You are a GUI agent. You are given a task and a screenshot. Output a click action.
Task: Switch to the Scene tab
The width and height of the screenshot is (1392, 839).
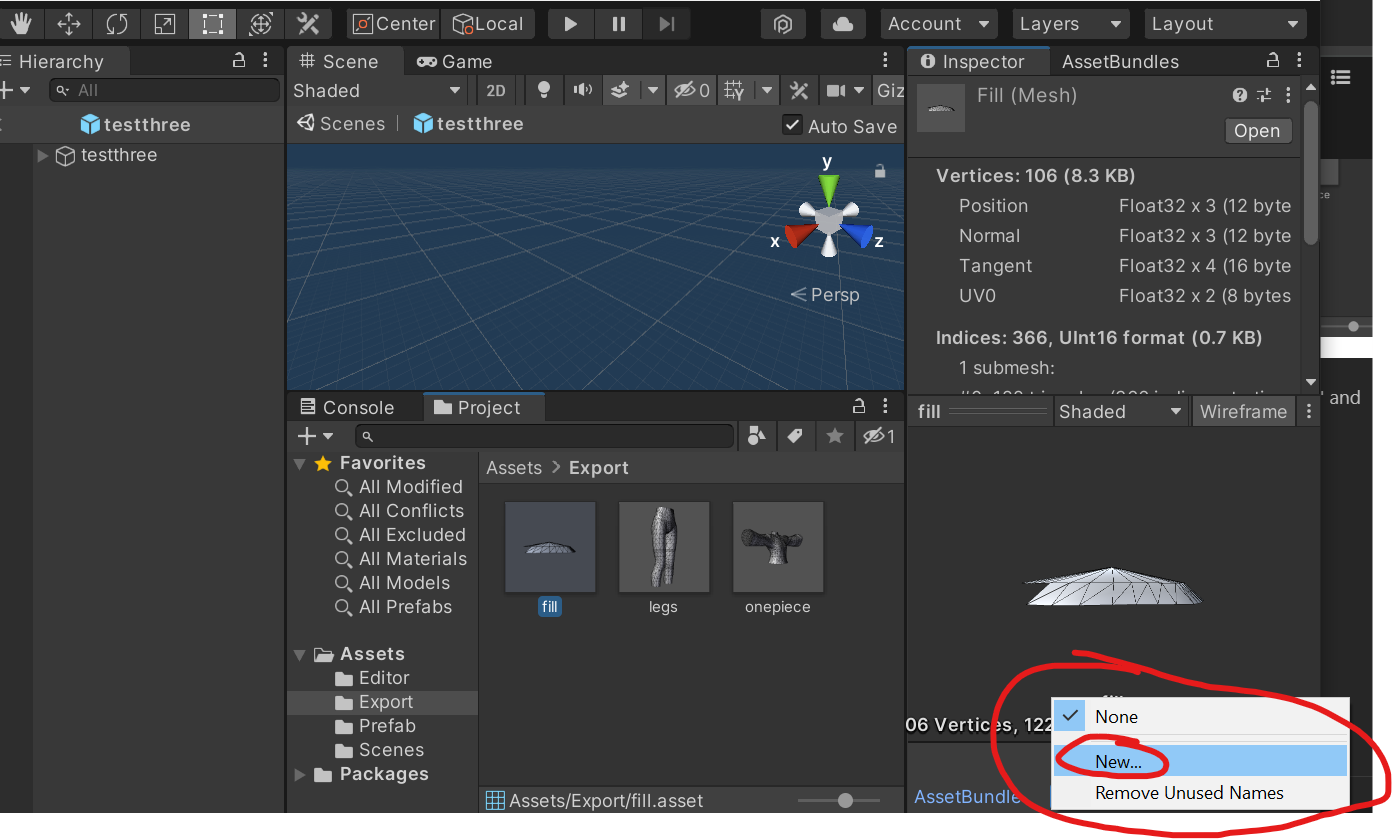338,61
